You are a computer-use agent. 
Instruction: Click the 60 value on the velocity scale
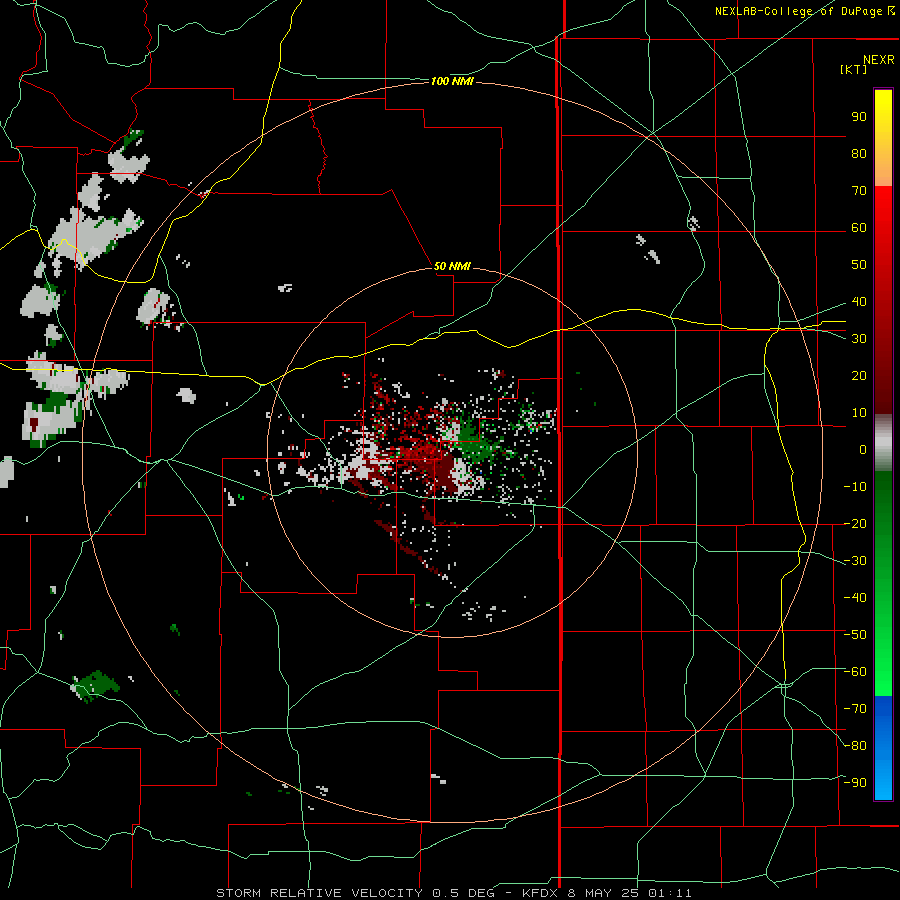[x=859, y=228]
